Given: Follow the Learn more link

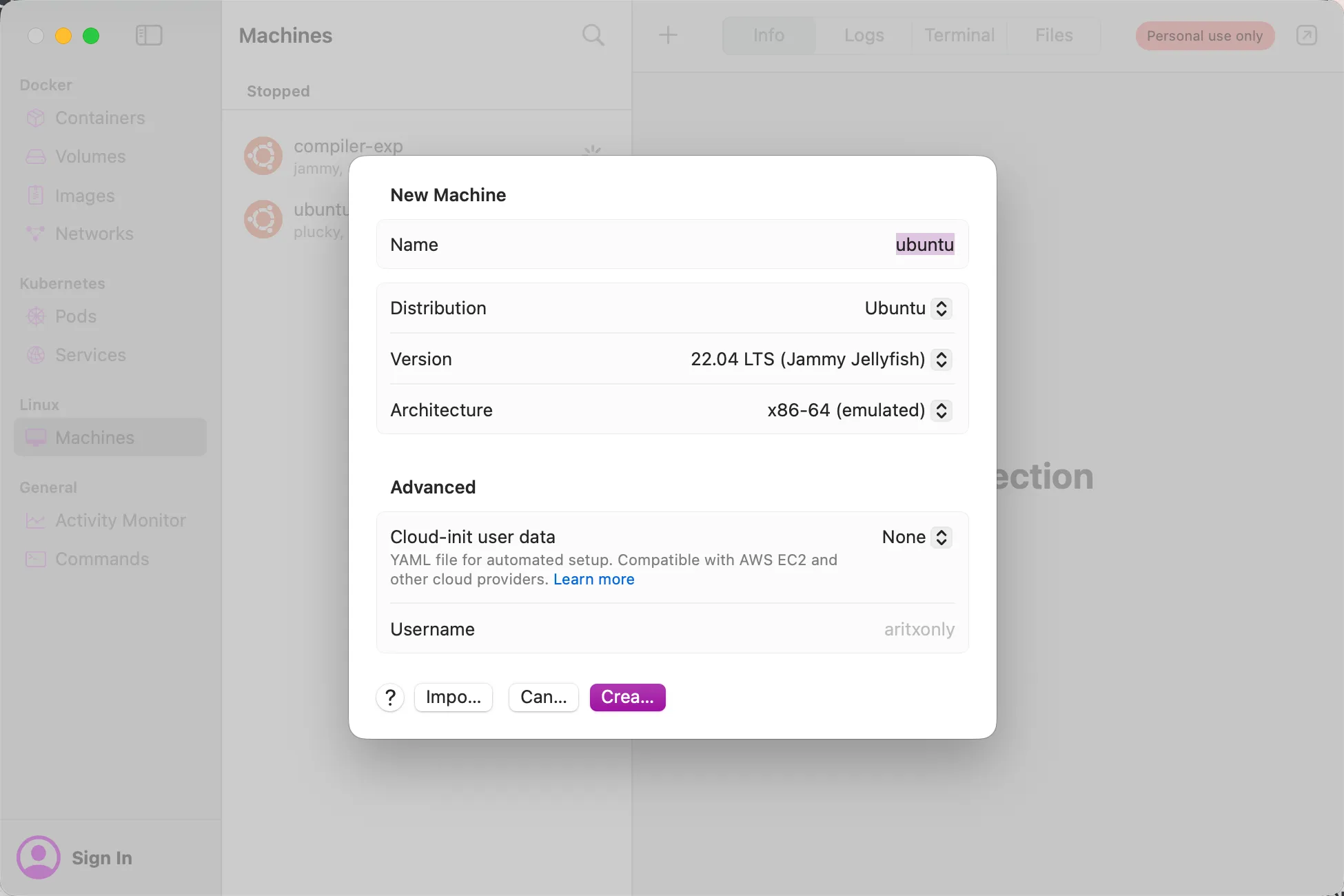Looking at the screenshot, I should coord(593,580).
